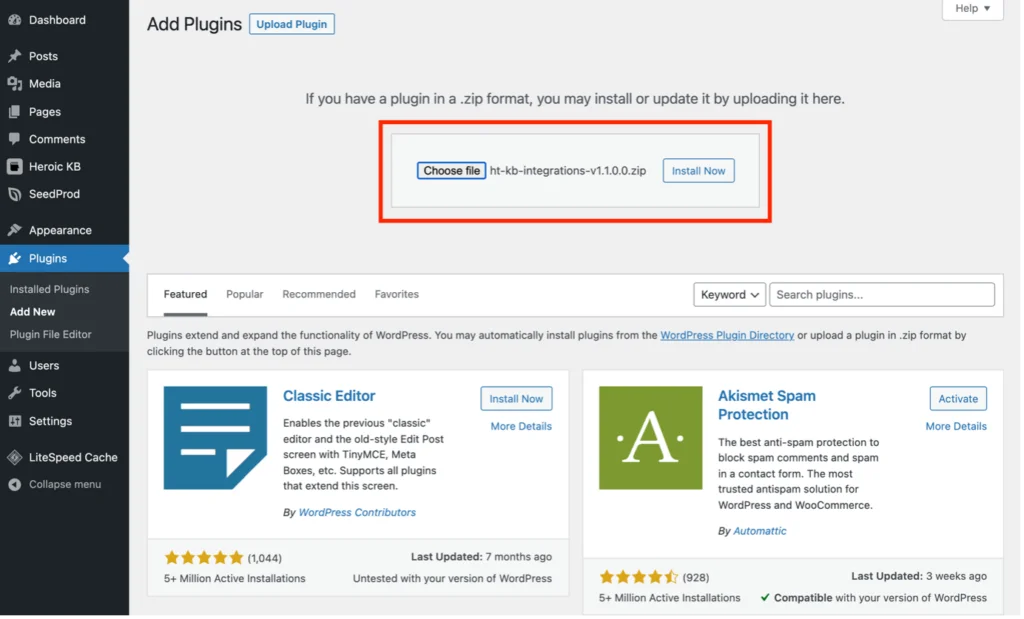Viewport: 1024px width, 619px height.
Task: Click the Media icon in sidebar
Action: pyautogui.click(x=14, y=84)
